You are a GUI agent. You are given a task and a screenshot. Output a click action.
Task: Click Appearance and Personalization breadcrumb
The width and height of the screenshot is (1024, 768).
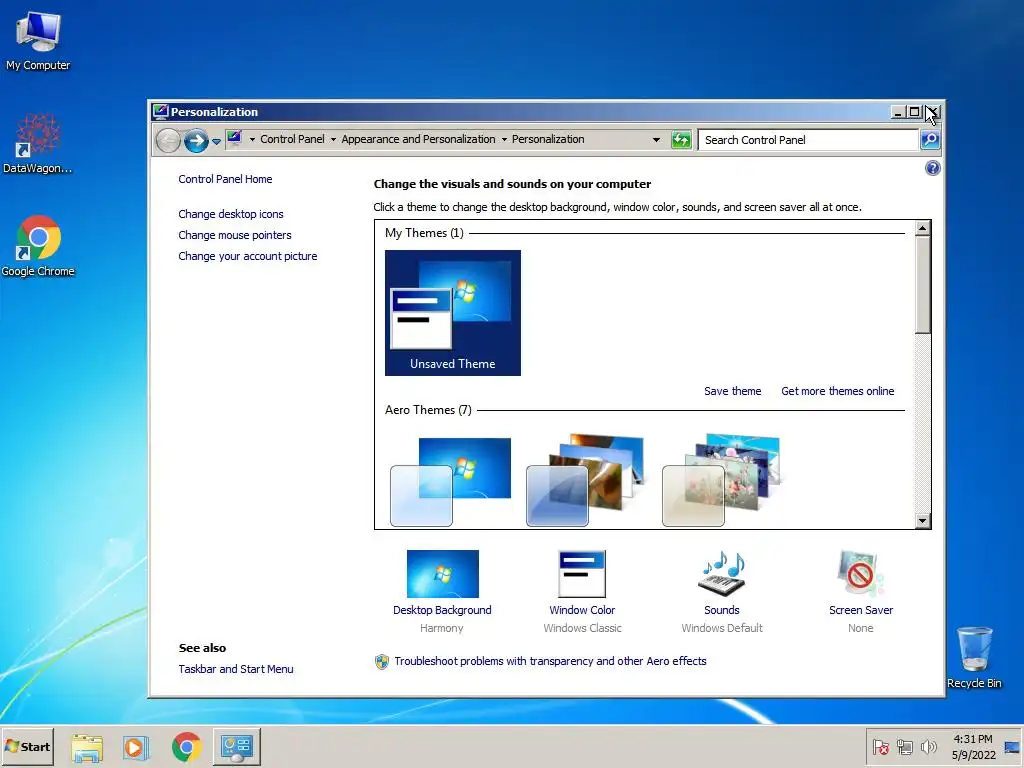click(418, 139)
